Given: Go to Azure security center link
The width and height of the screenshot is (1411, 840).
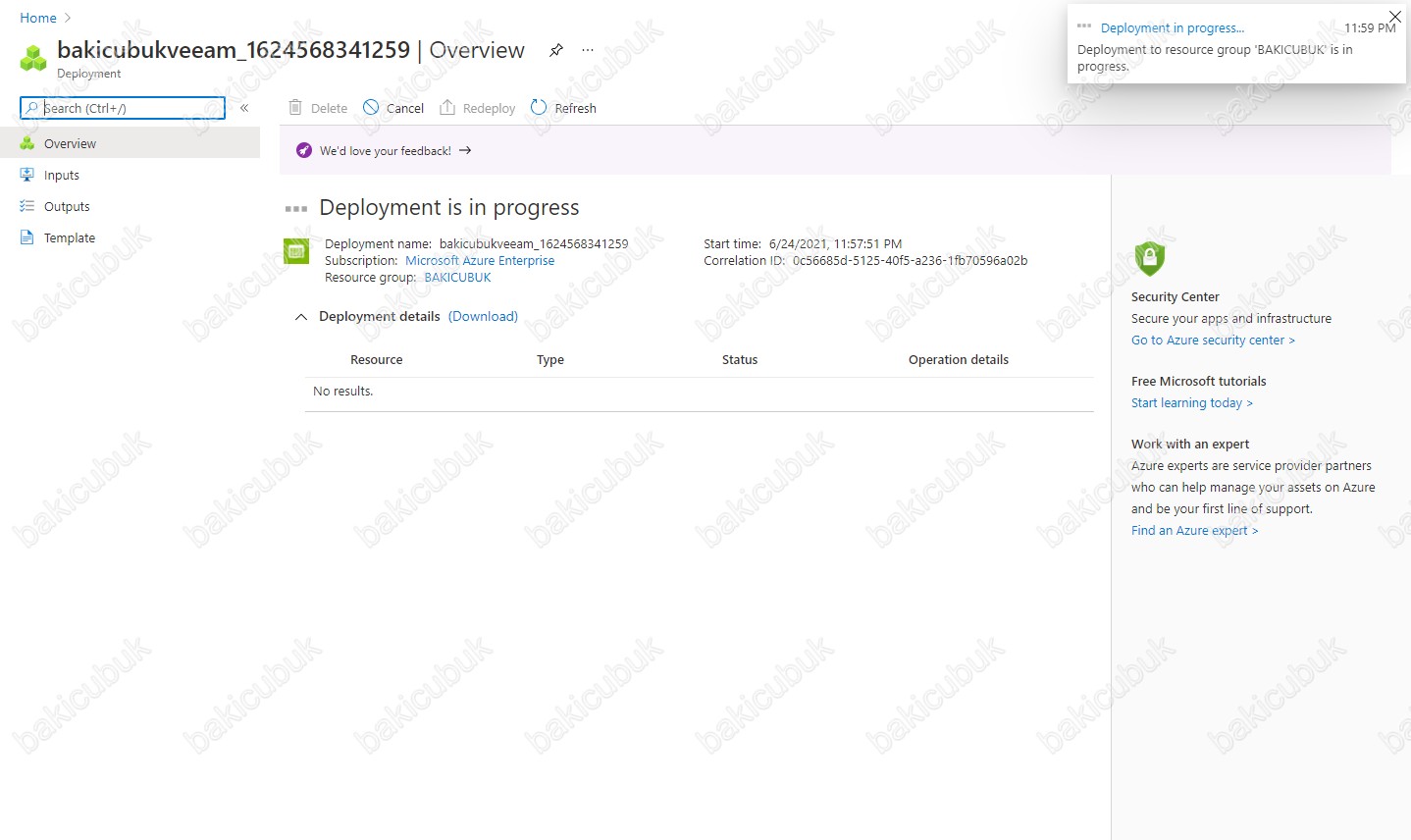Looking at the screenshot, I should [1213, 341].
